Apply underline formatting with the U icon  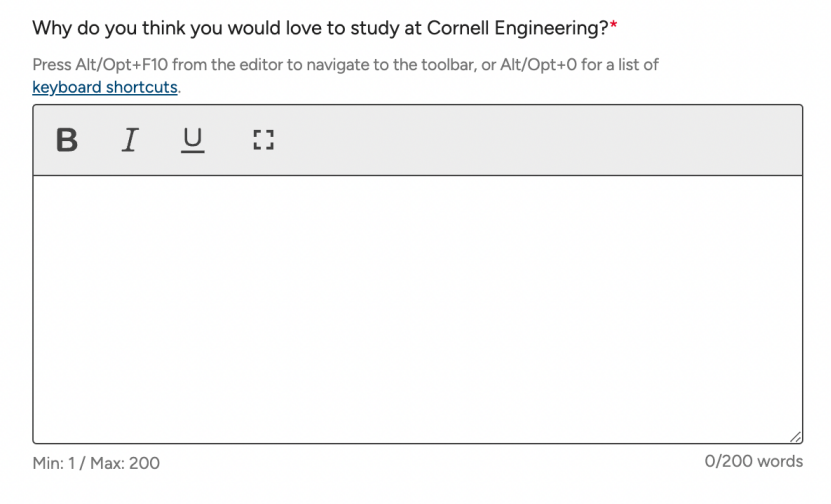pos(192,140)
